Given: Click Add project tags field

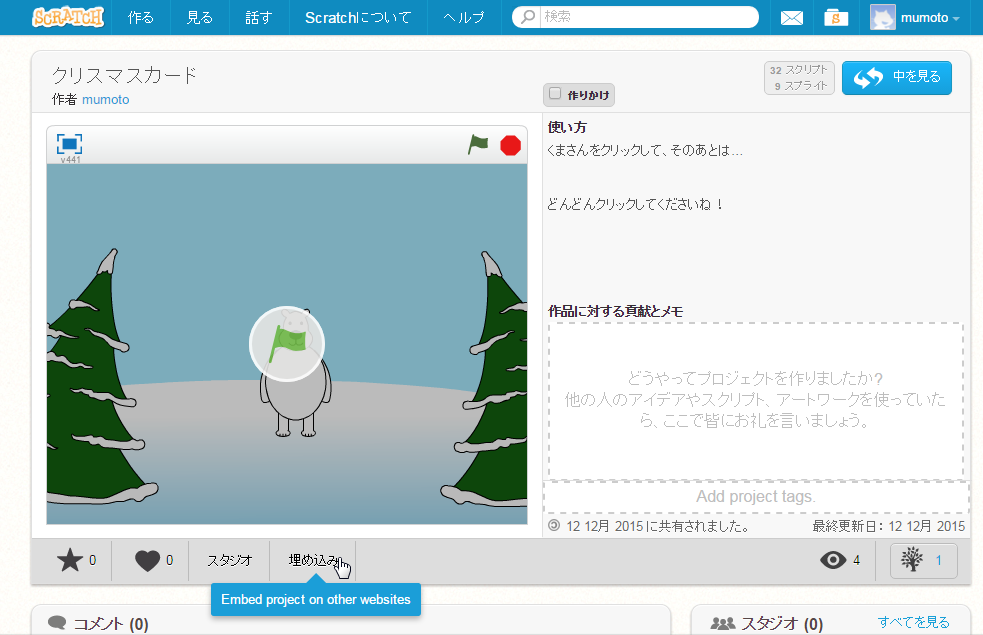Looking at the screenshot, I should point(756,496).
